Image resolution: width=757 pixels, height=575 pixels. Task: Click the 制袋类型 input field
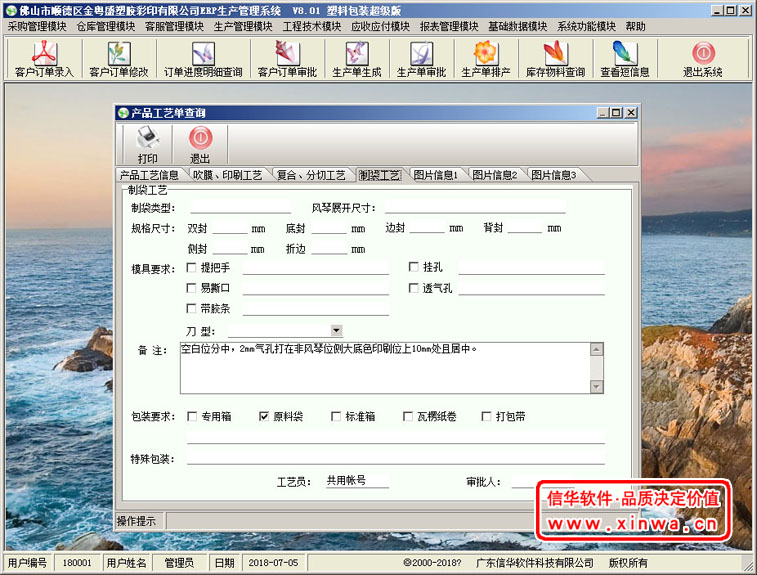234,208
